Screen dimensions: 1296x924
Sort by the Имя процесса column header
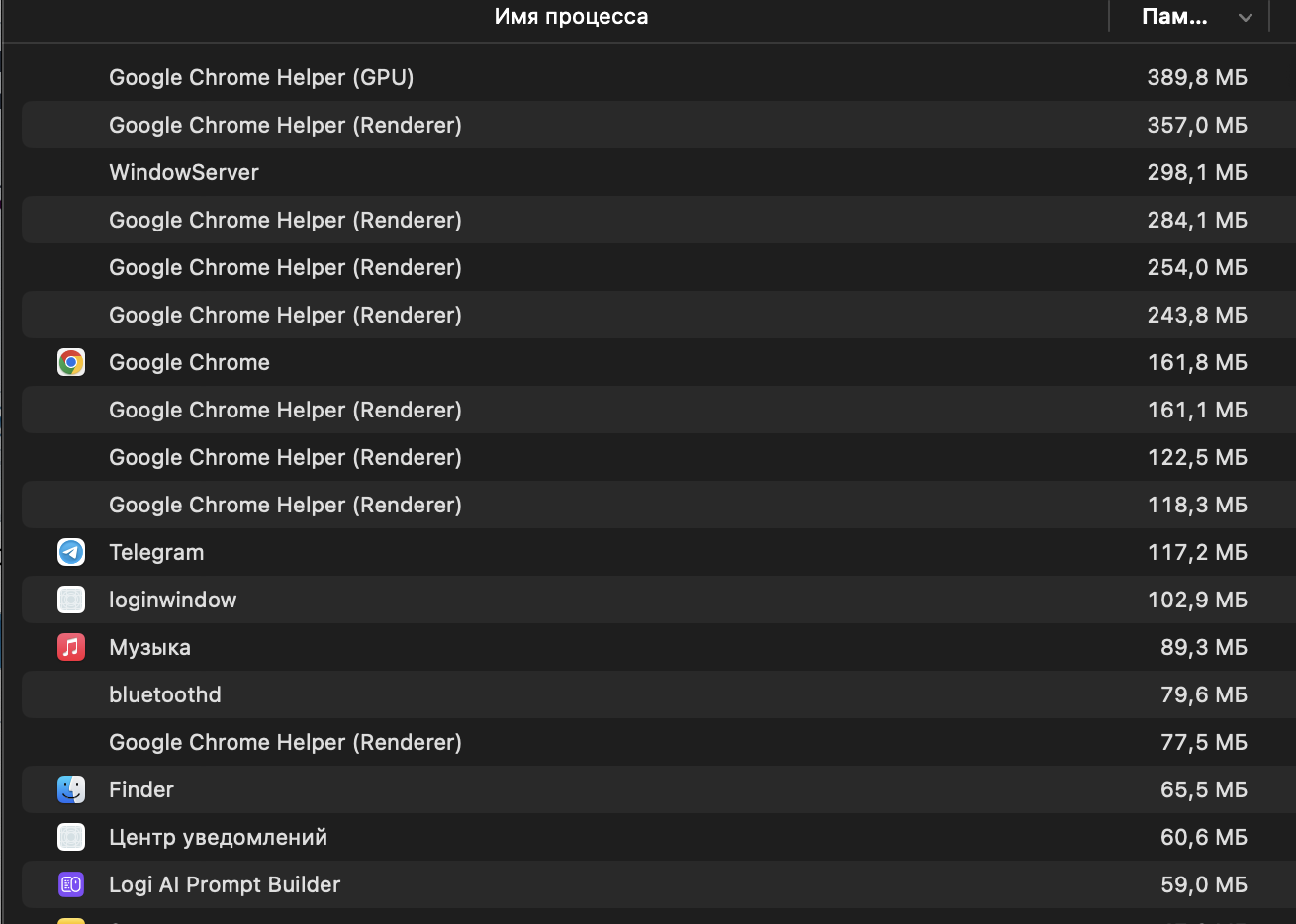(x=571, y=17)
